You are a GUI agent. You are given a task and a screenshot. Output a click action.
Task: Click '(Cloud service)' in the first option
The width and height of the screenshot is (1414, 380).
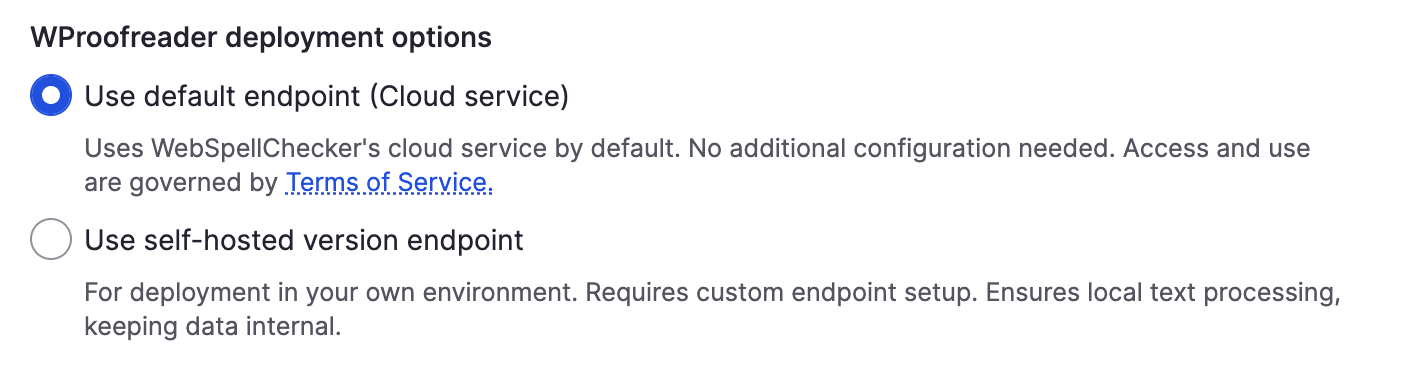[x=468, y=96]
